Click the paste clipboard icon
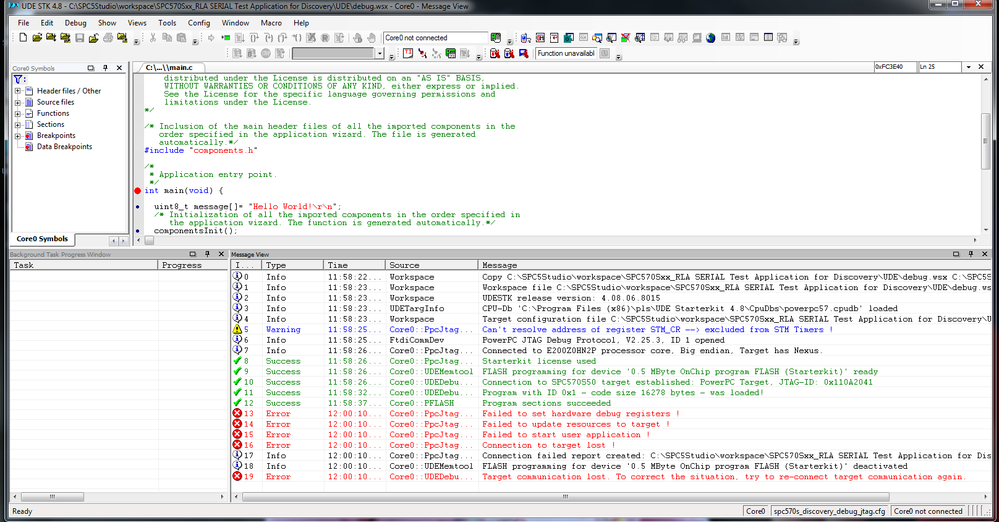 [182, 38]
